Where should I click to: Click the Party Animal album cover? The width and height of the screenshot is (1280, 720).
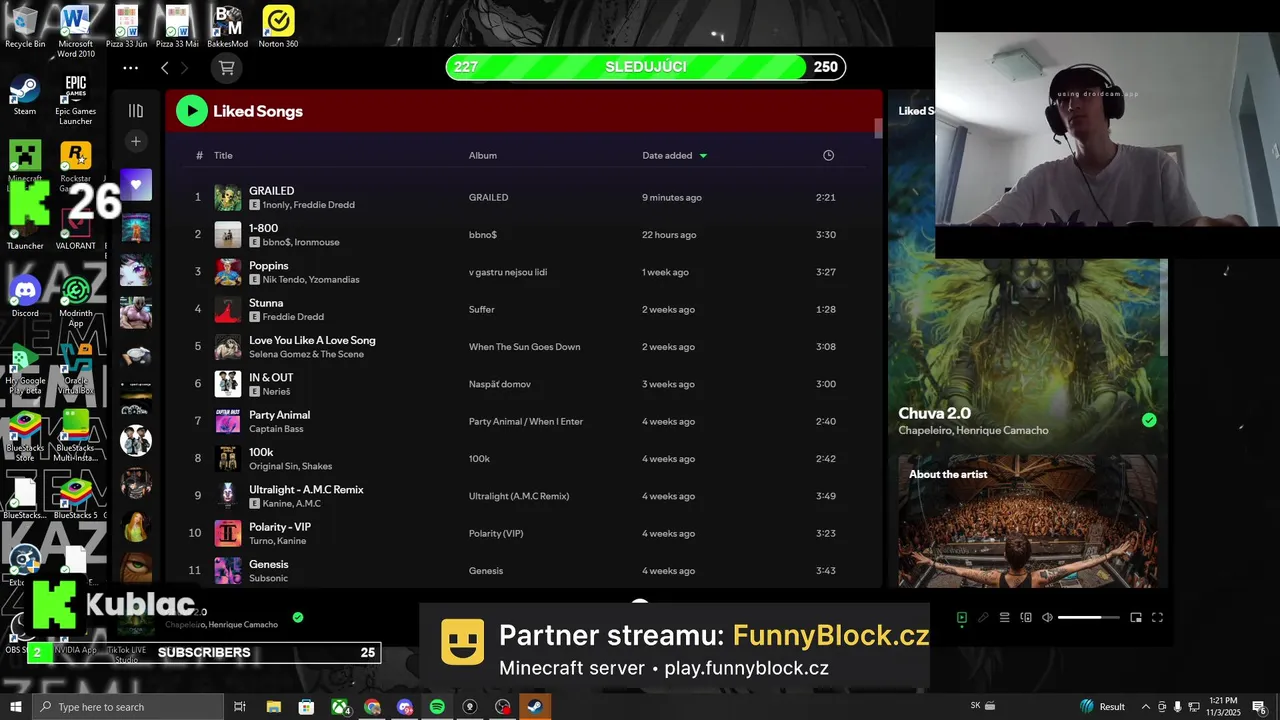coord(228,421)
